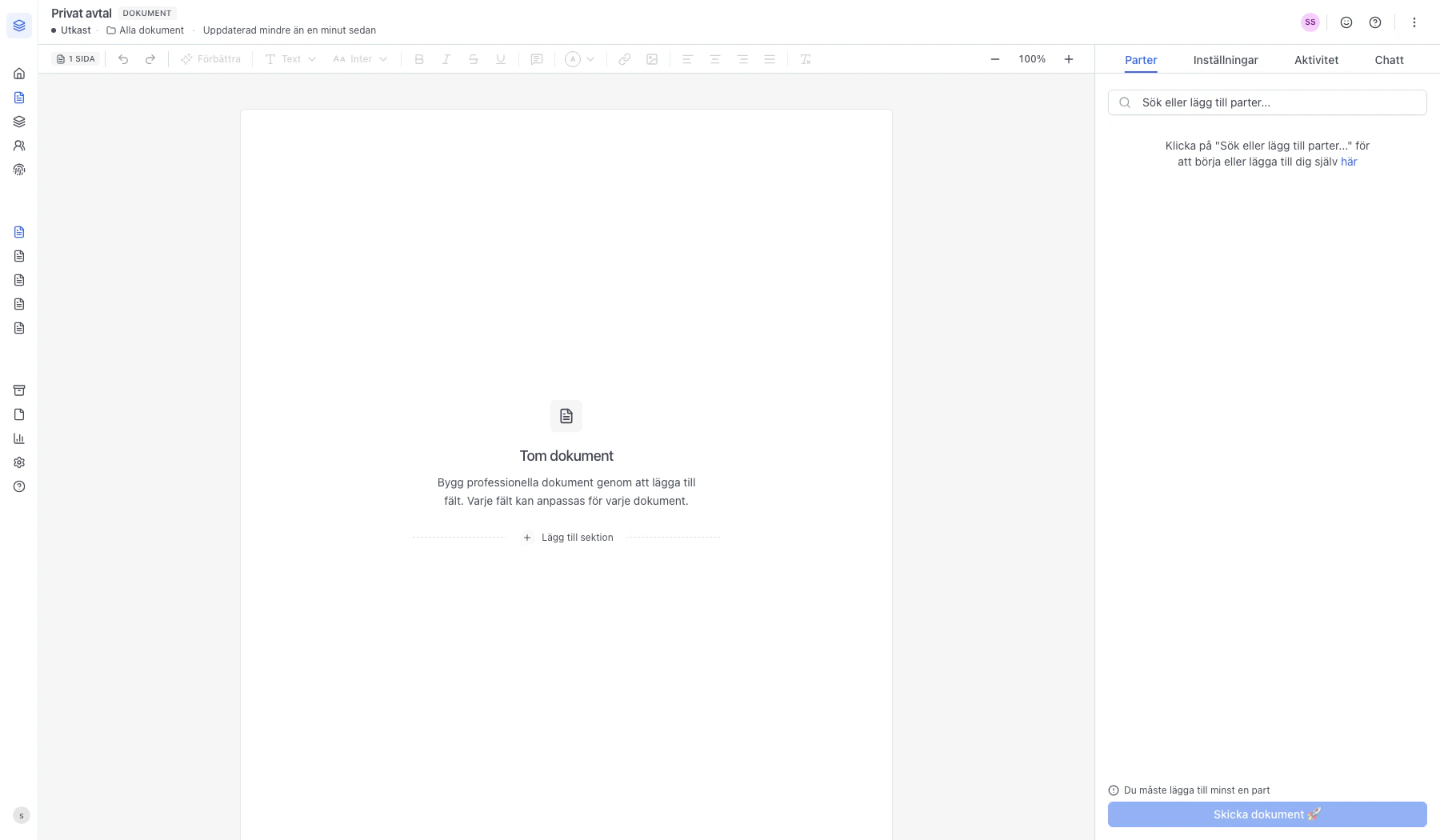Switch to the Inställningar tab
1440x840 pixels.
pyautogui.click(x=1226, y=60)
